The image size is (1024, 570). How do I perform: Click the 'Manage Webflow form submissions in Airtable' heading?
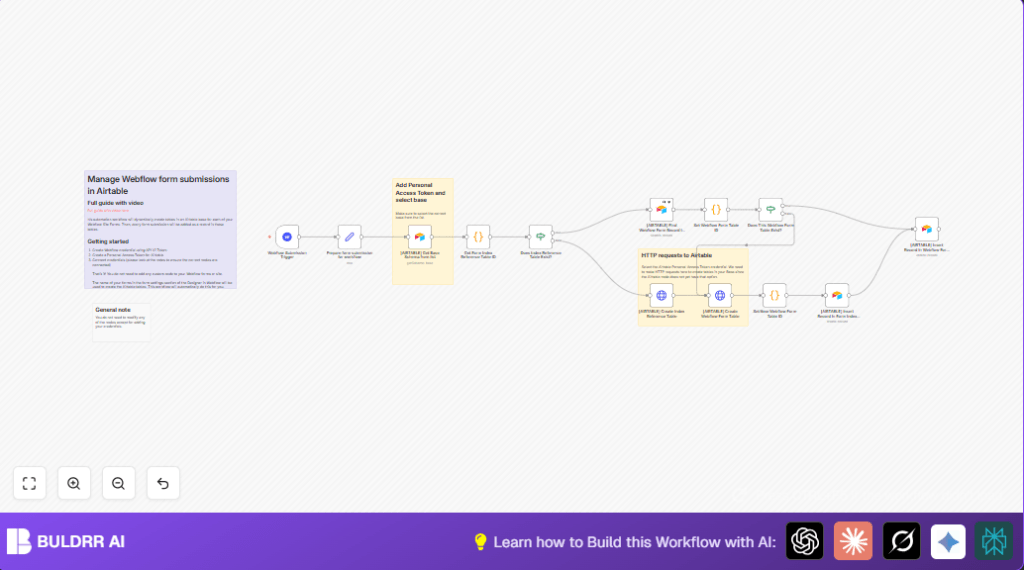coord(158,185)
